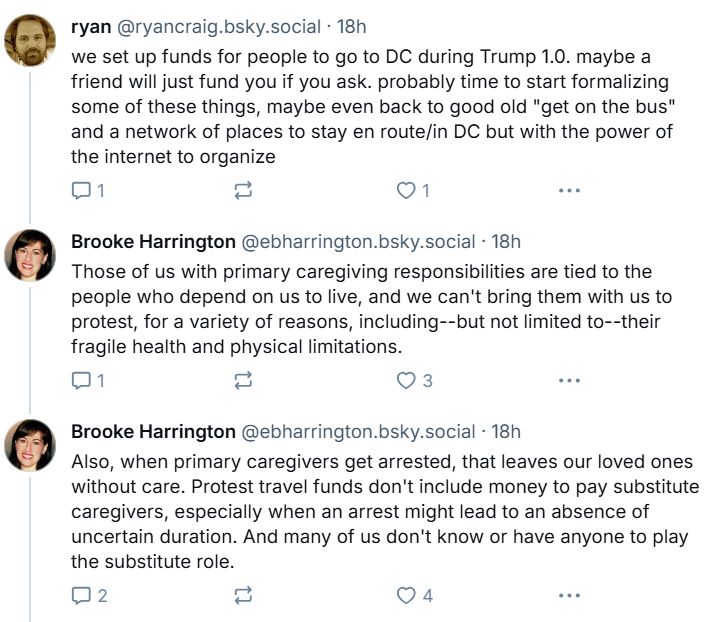Open 18h timestamp on ryan's post

(x=351, y=27)
